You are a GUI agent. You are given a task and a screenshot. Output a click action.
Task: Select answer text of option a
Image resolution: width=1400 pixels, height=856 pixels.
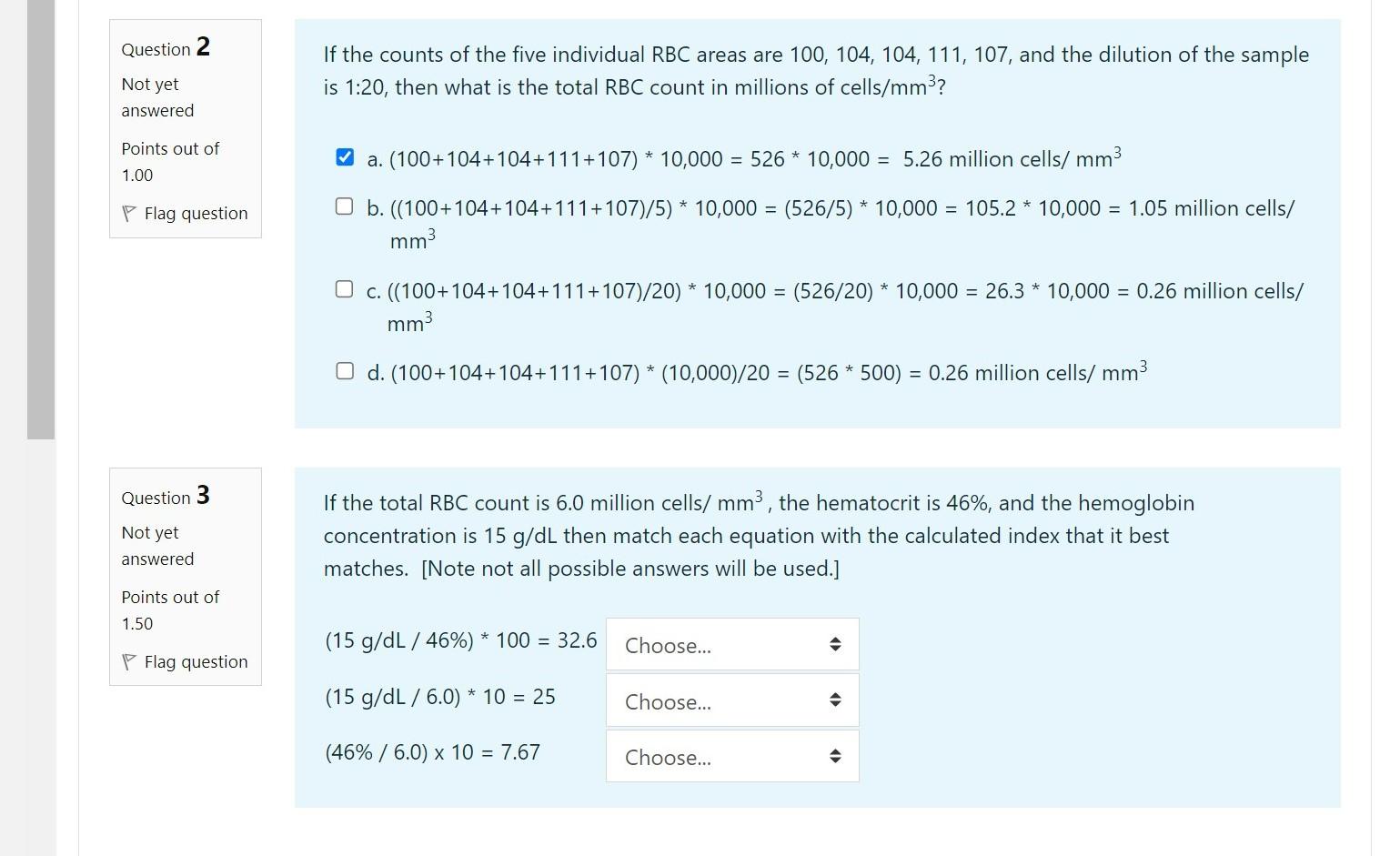pos(744,158)
